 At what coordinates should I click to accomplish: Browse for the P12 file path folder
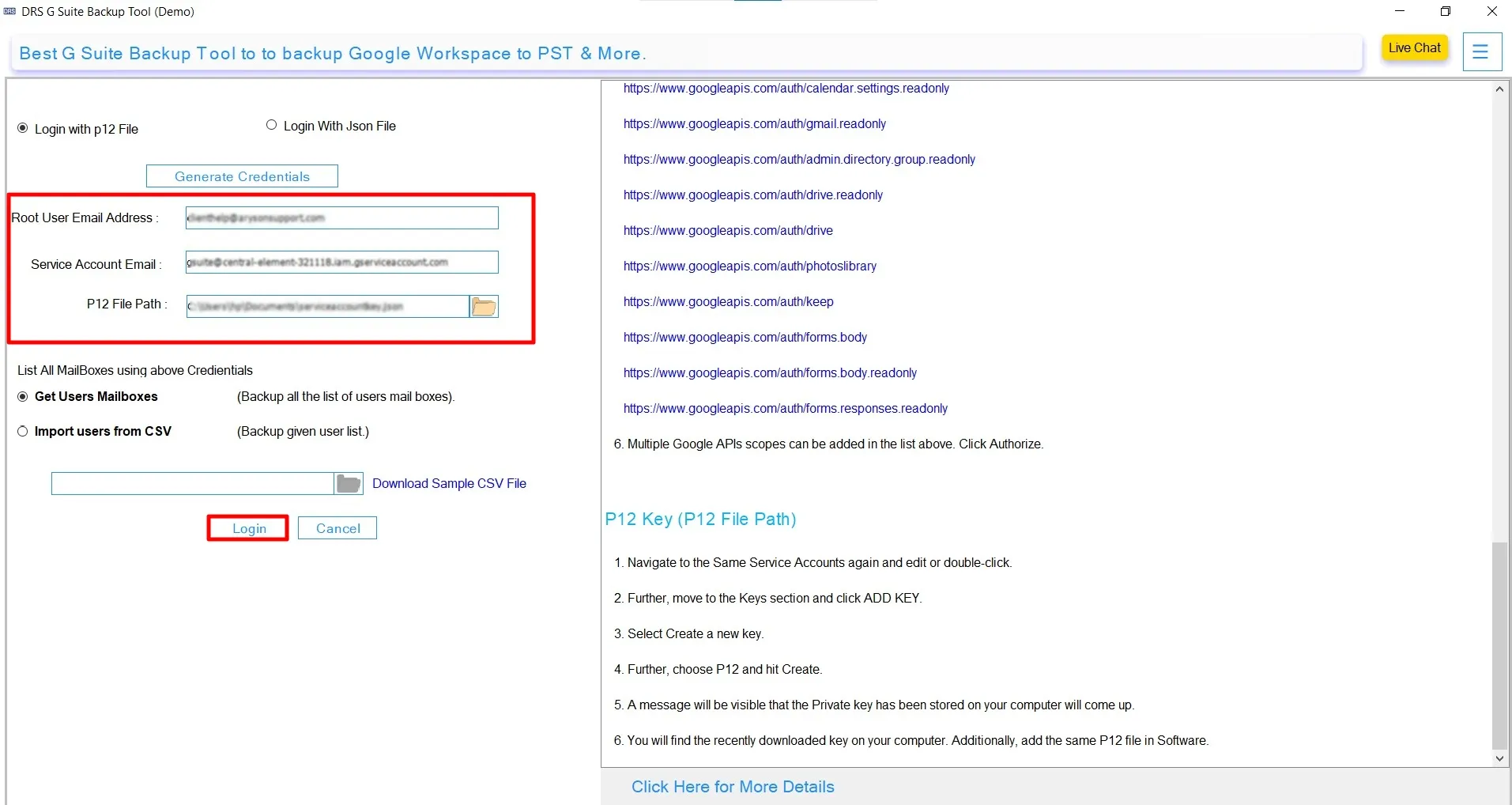pyautogui.click(x=484, y=307)
